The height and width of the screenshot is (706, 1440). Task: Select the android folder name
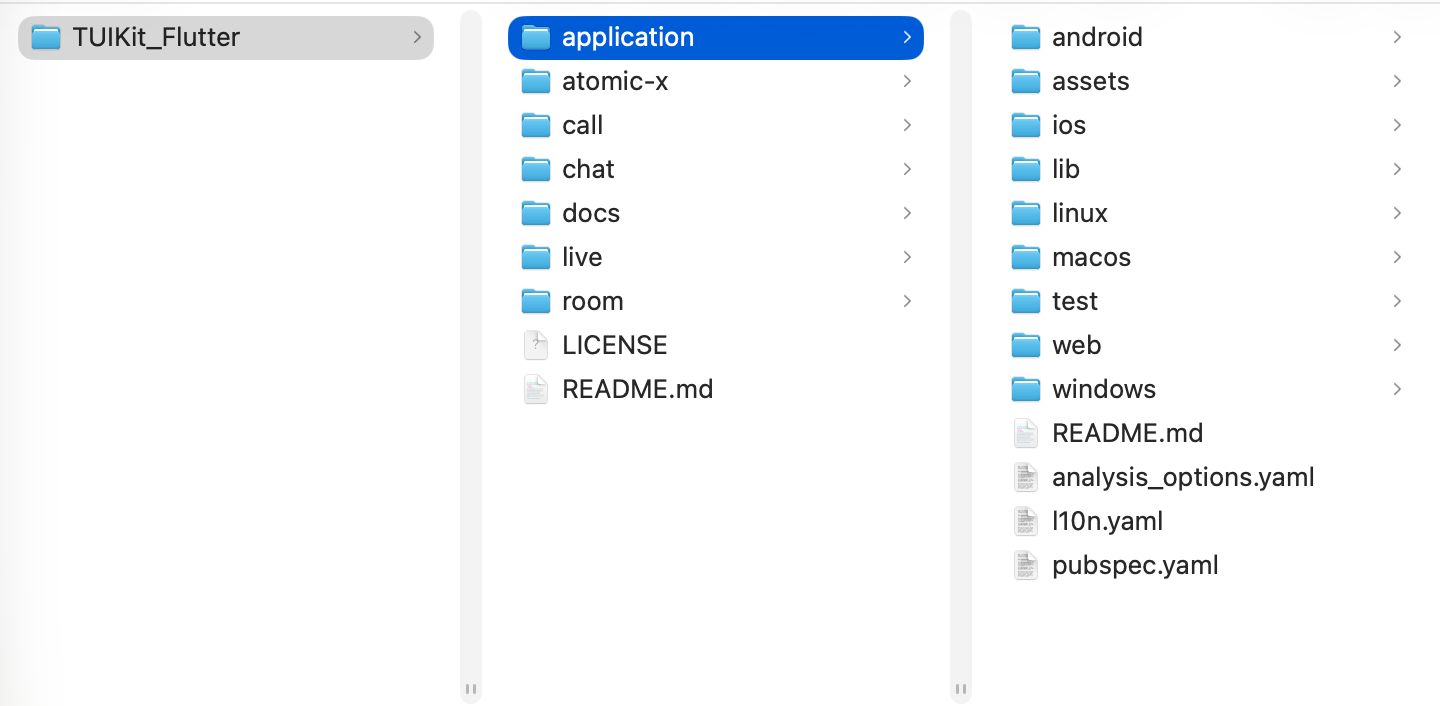1097,38
